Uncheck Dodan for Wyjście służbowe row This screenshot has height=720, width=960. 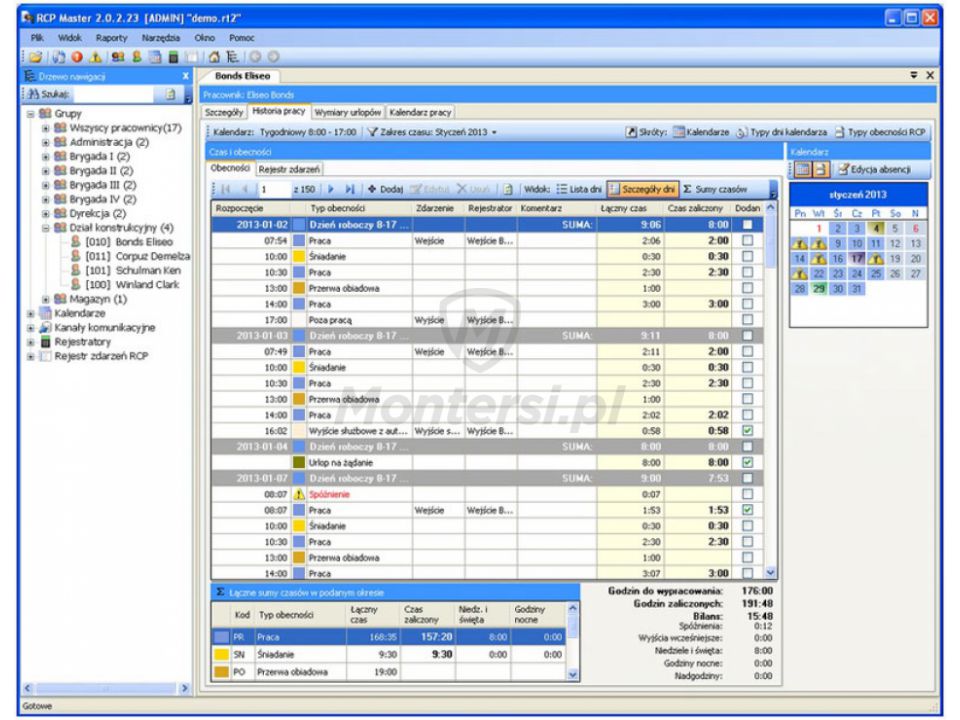point(748,431)
